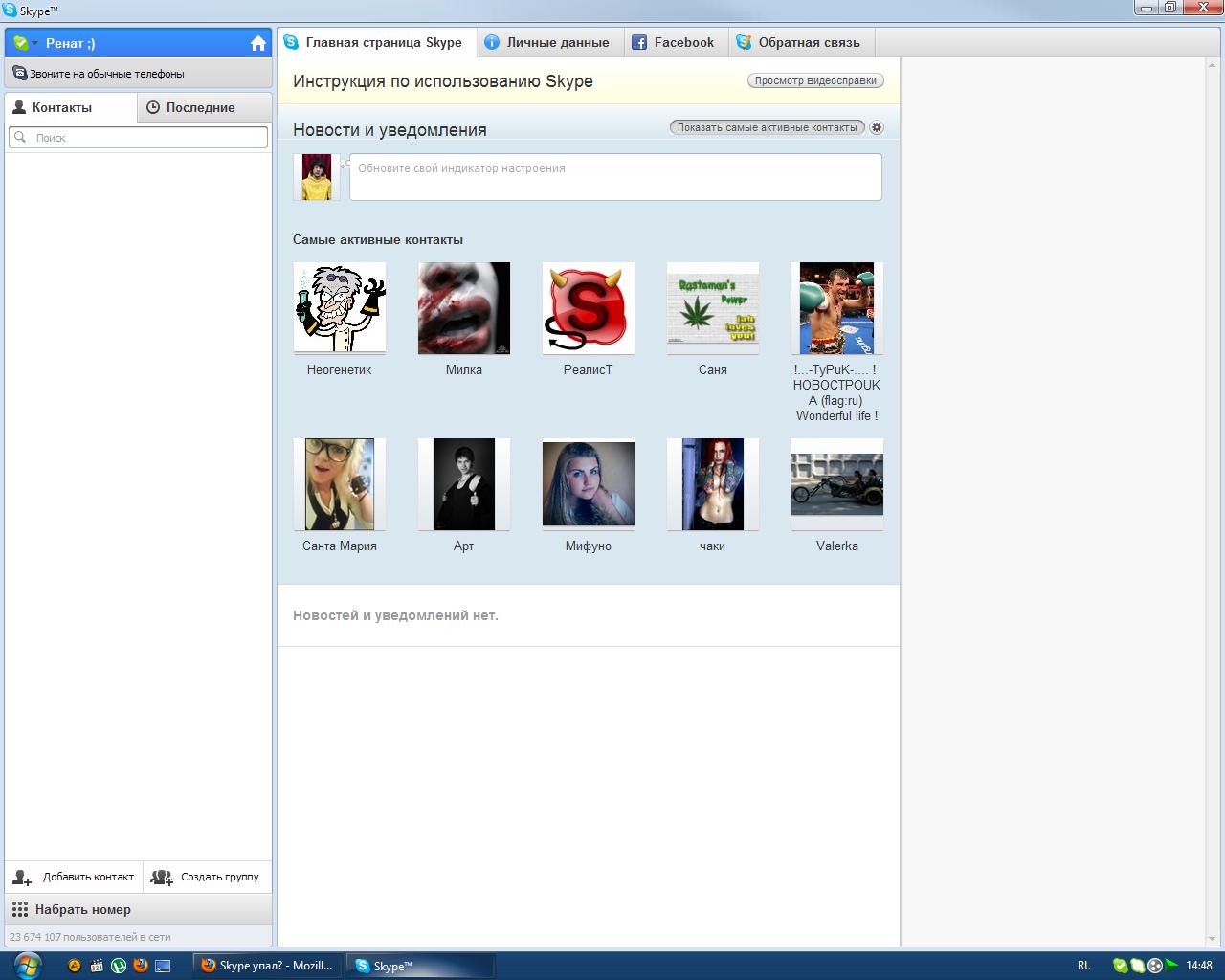Open the gear settings next to active contacts button
The height and width of the screenshot is (980, 1225).
coord(877,127)
